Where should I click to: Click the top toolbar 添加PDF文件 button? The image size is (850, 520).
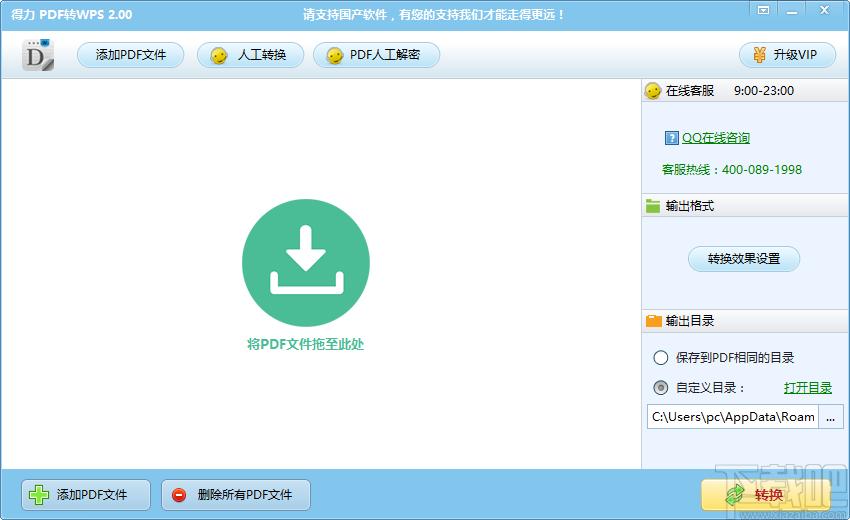[131, 55]
